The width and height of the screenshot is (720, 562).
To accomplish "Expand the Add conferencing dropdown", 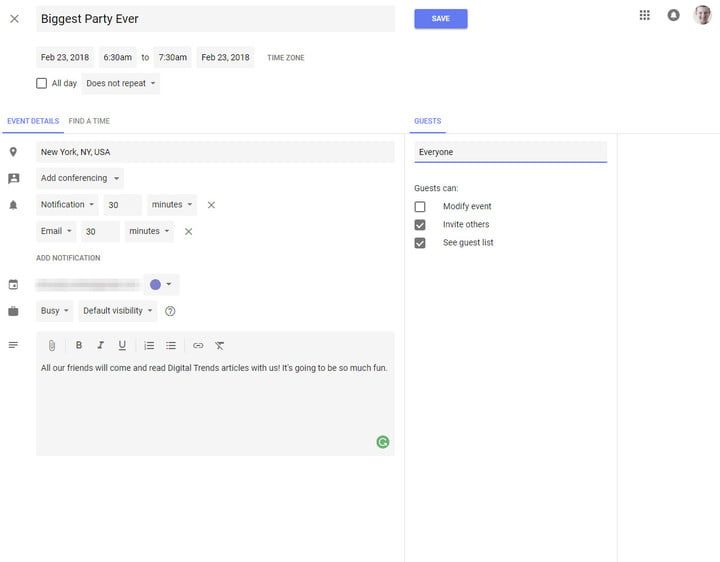I will 80,179.
